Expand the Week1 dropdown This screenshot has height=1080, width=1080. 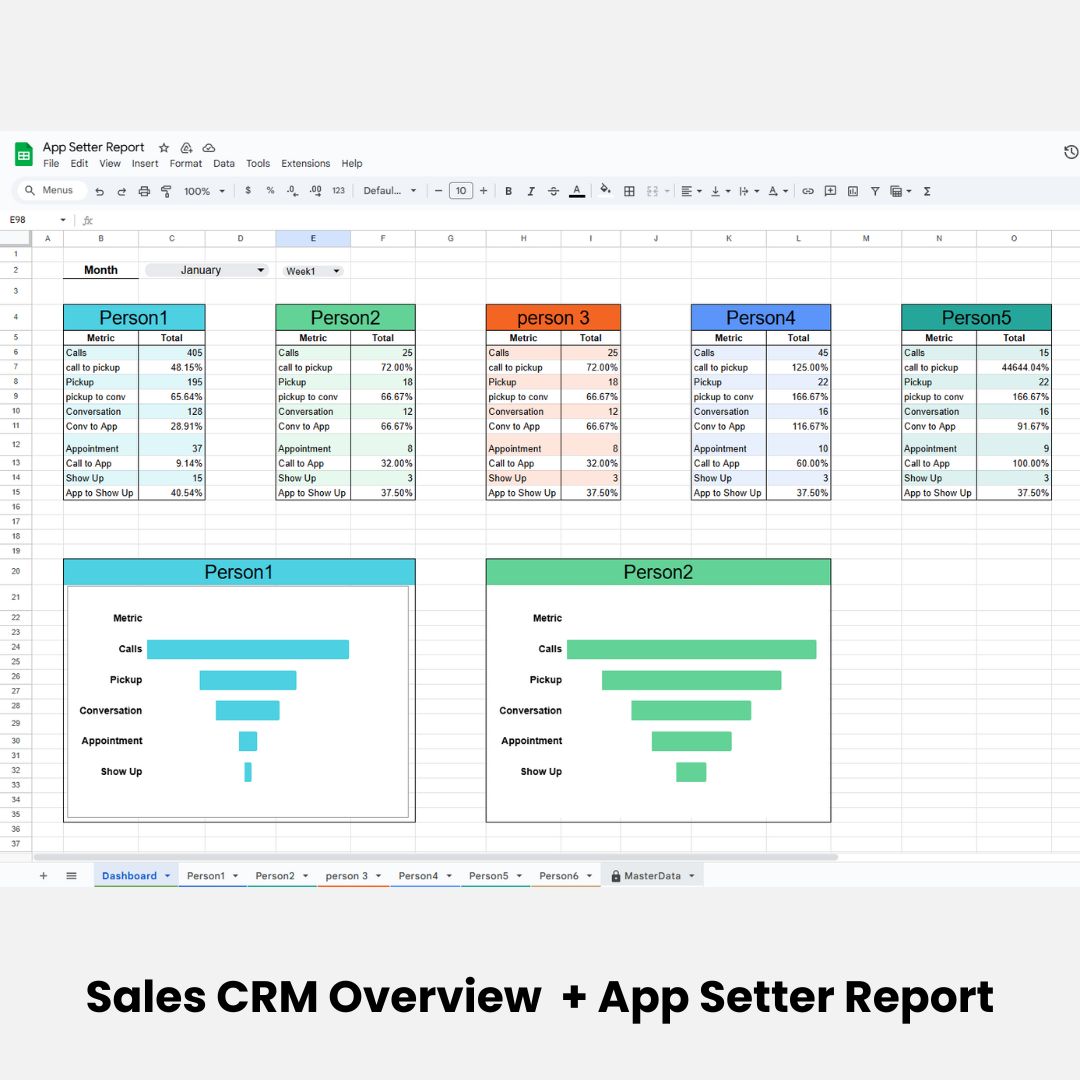pos(313,271)
